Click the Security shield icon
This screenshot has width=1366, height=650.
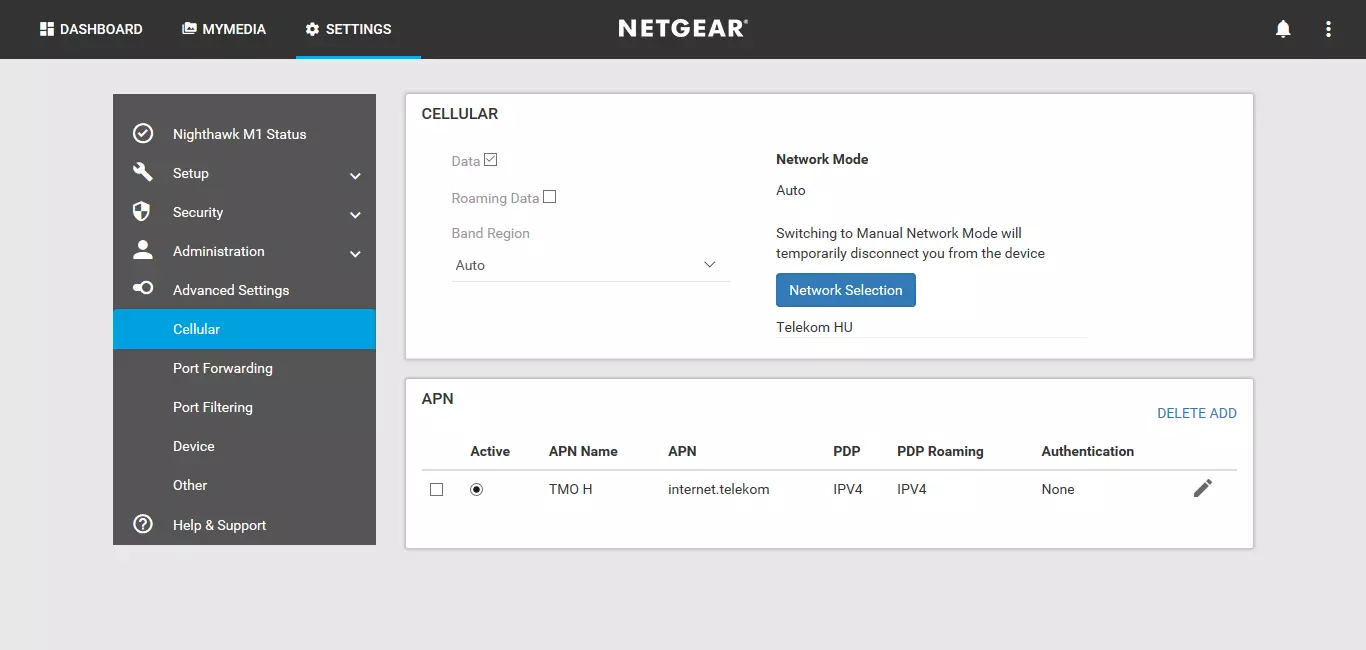pyautogui.click(x=142, y=211)
